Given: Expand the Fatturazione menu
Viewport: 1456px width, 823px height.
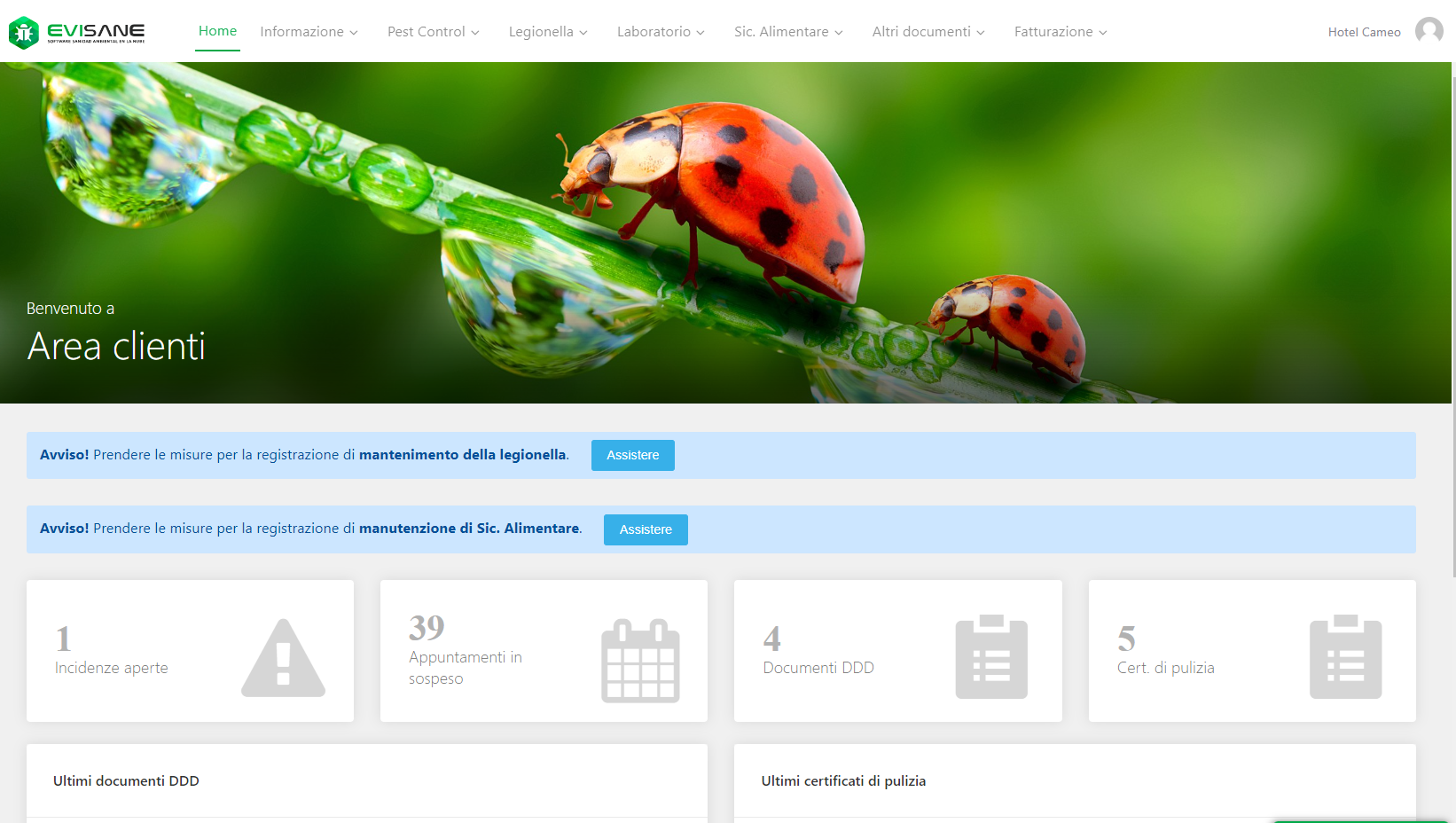Looking at the screenshot, I should [x=1060, y=32].
